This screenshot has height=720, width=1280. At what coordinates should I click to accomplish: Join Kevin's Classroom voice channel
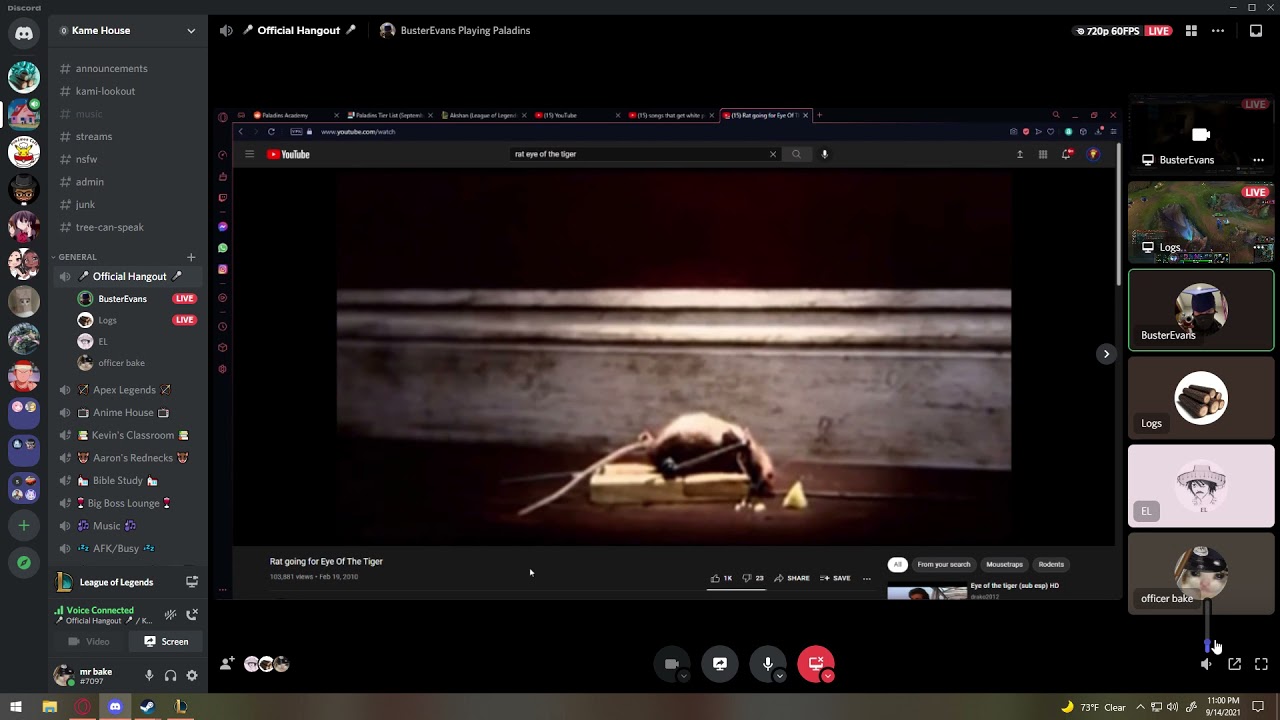[128, 435]
